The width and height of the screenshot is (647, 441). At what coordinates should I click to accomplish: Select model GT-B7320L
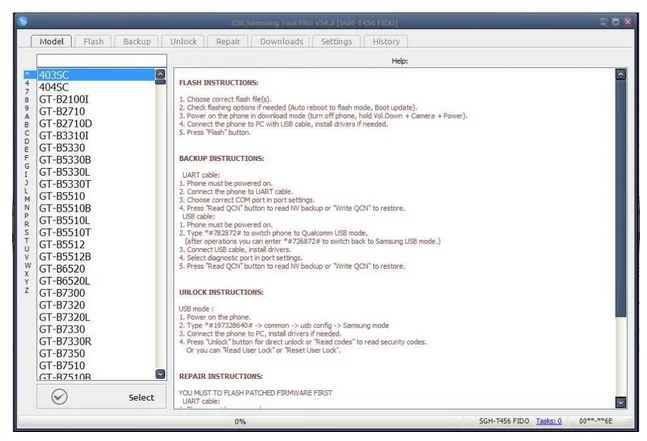click(x=97, y=317)
